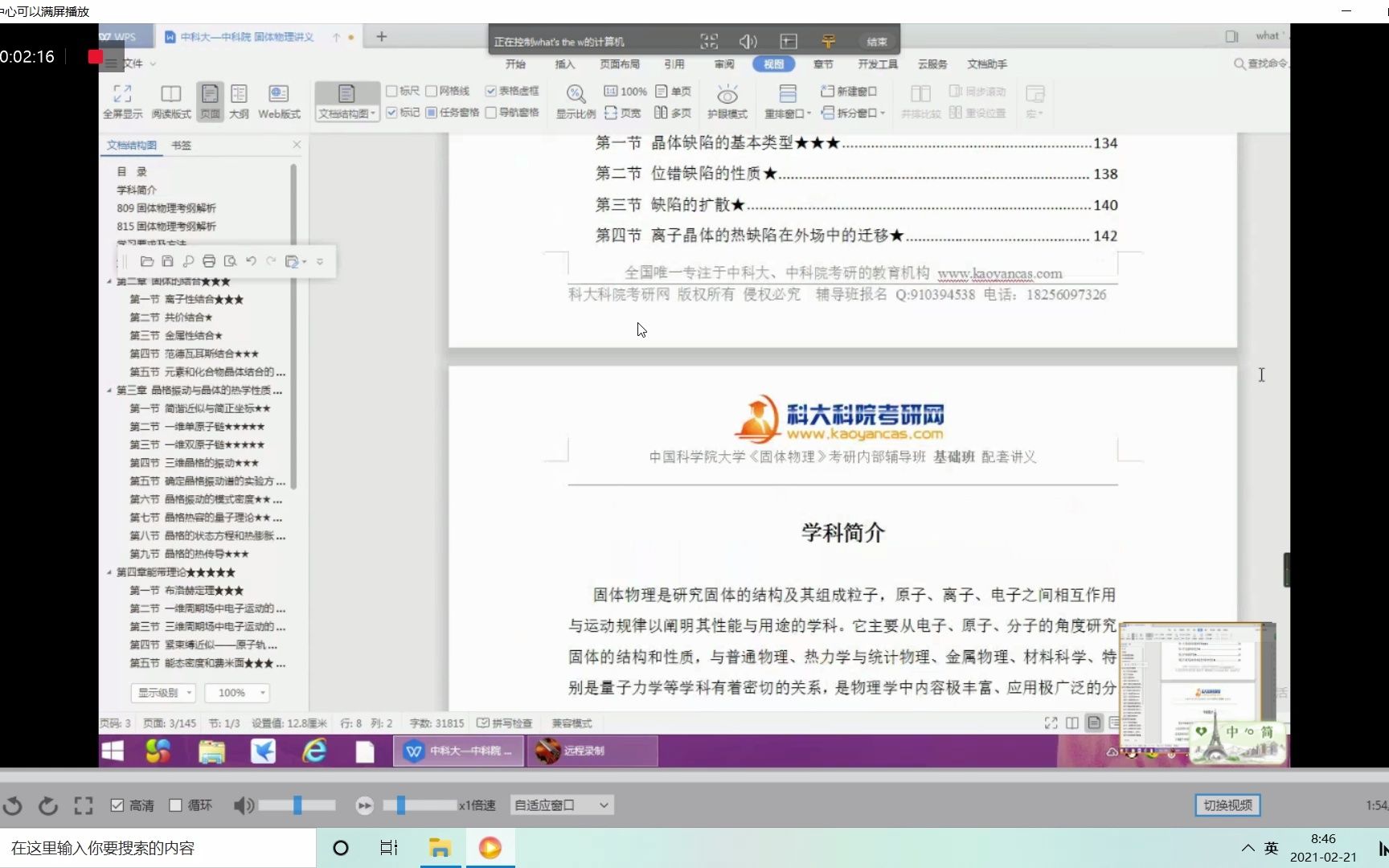Switch to the 书签 bookmarks pane tab
Image resolution: width=1389 pixels, height=868 pixels.
[182, 145]
